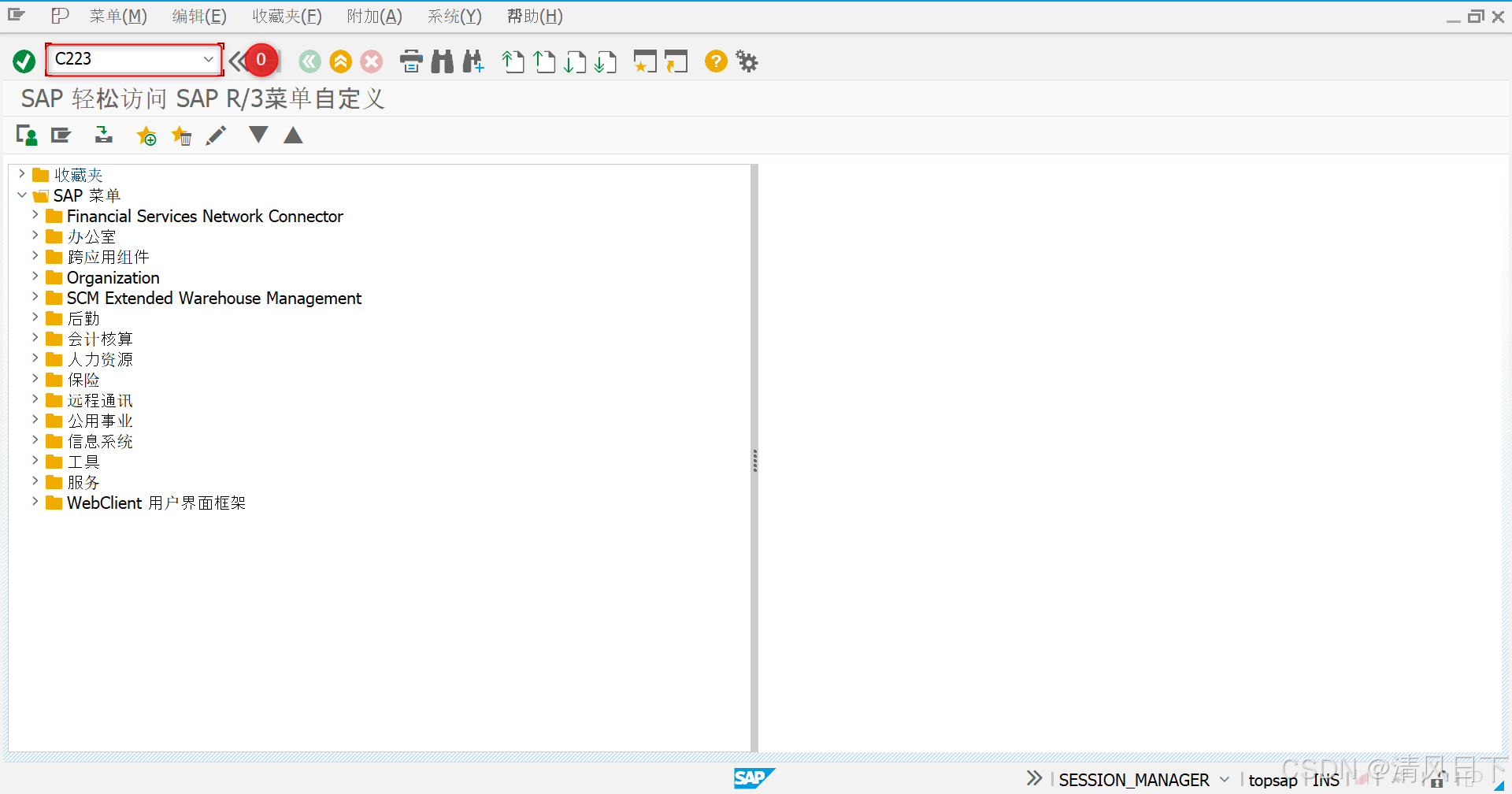Click the create shortcut icon
The height and width of the screenshot is (794, 1512).
(676, 61)
